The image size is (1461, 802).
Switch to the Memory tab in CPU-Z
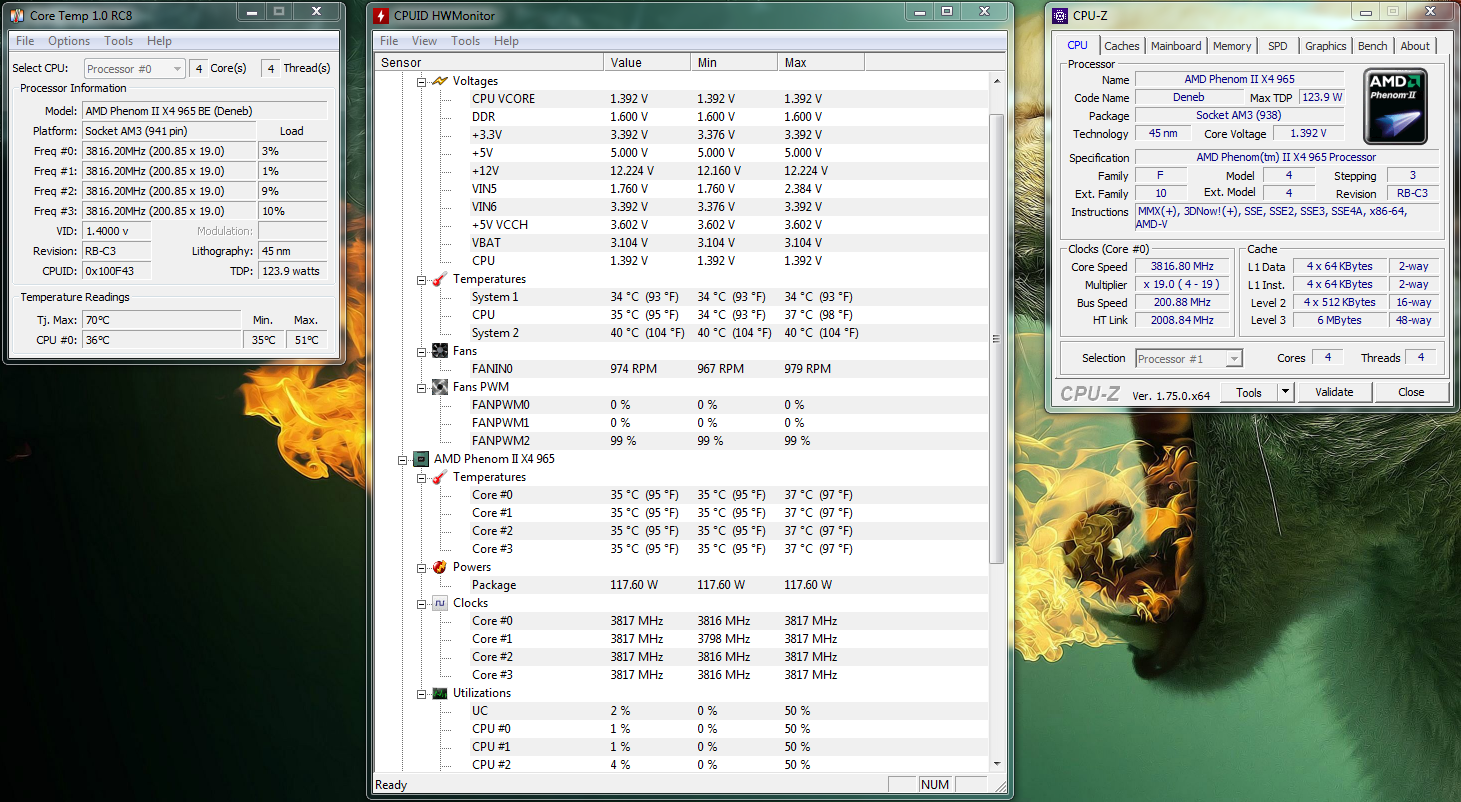(1232, 46)
